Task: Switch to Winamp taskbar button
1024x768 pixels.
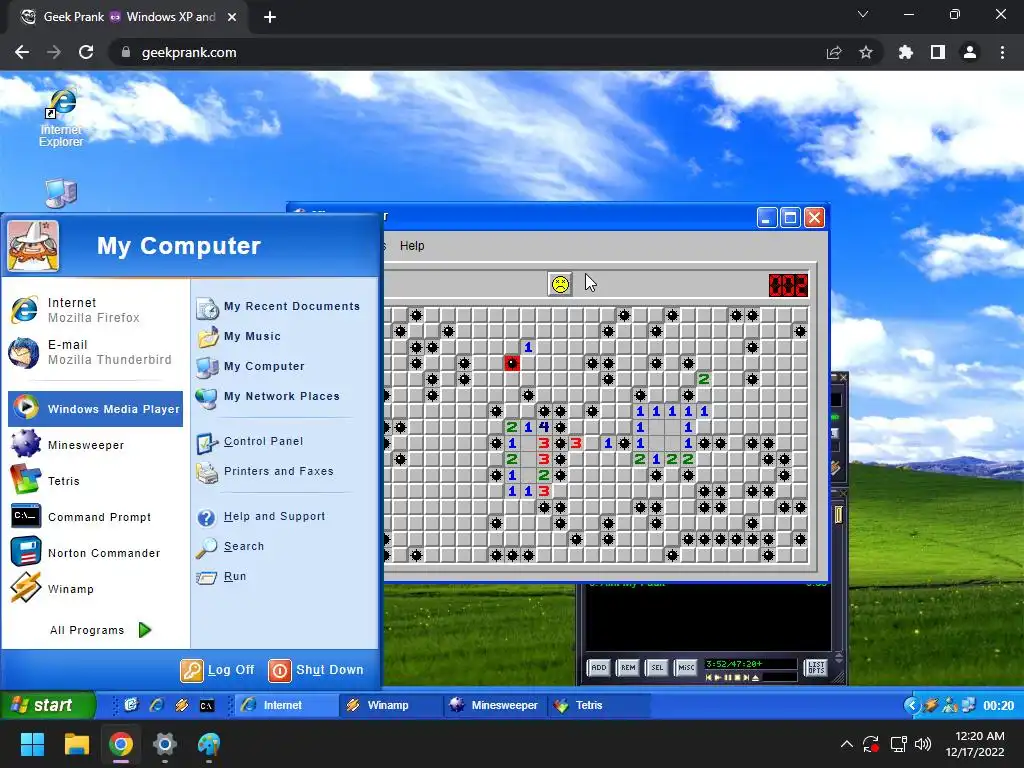Action: (390, 705)
